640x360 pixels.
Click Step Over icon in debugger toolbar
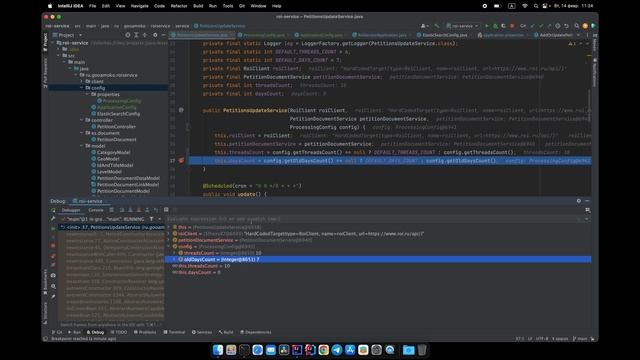pyautogui.click(x=122, y=210)
